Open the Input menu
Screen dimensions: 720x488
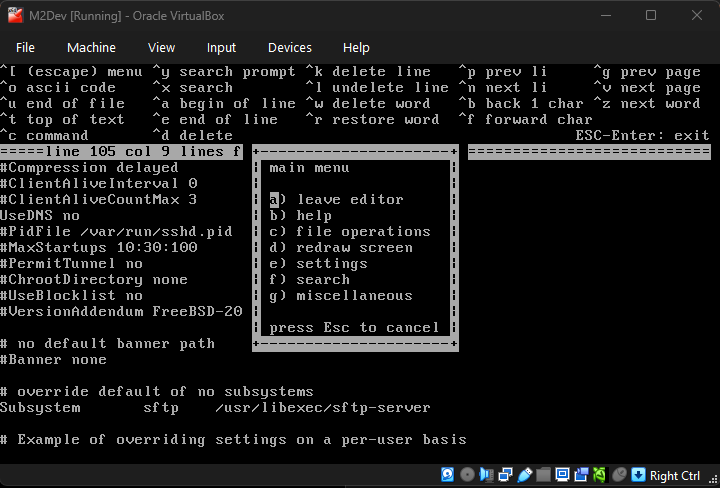221,47
